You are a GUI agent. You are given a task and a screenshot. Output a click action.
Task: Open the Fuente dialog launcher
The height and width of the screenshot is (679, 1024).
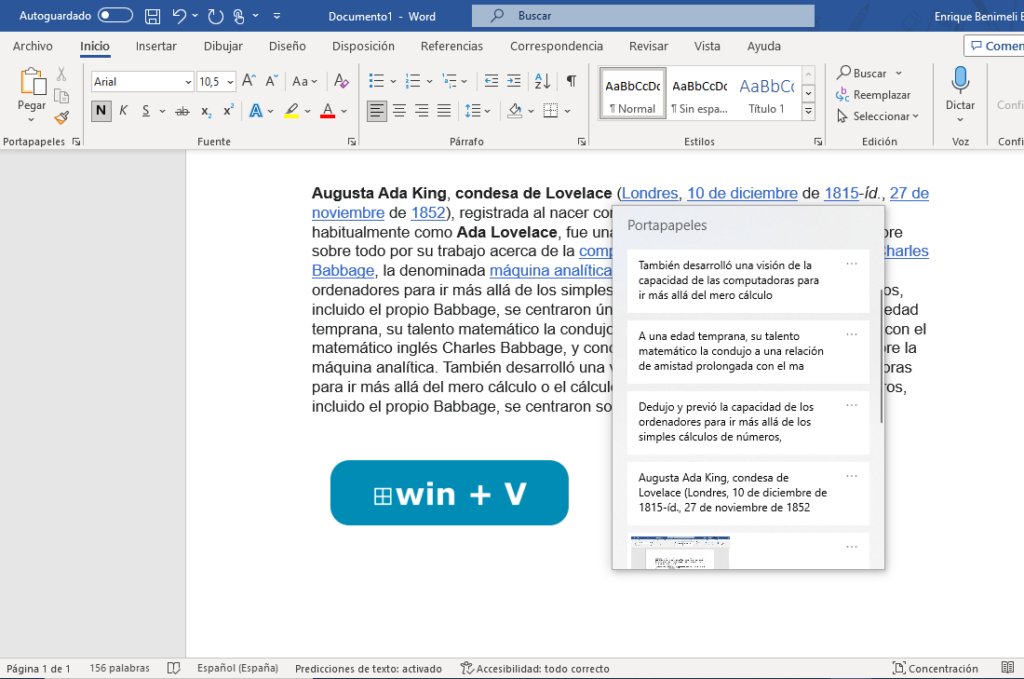tap(352, 142)
